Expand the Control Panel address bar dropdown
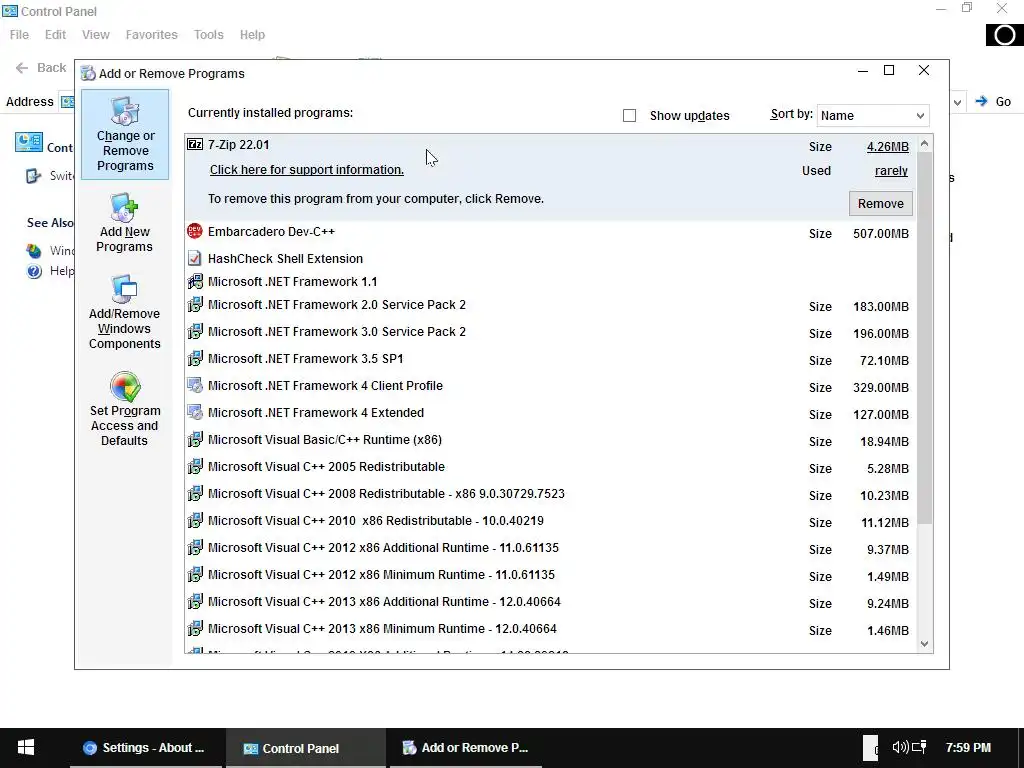 (957, 102)
